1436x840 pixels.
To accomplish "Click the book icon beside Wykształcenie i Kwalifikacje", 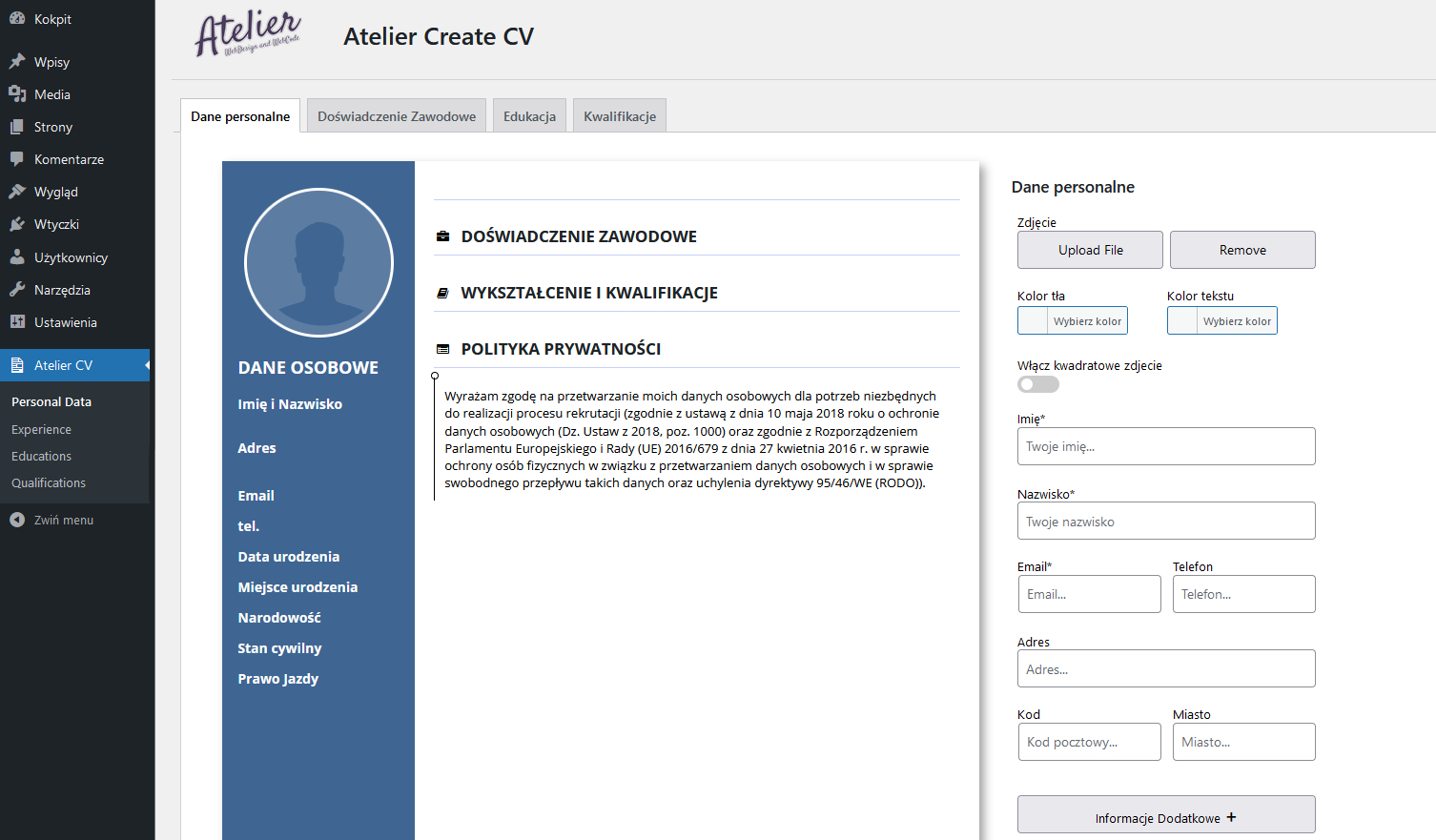I will coord(442,293).
